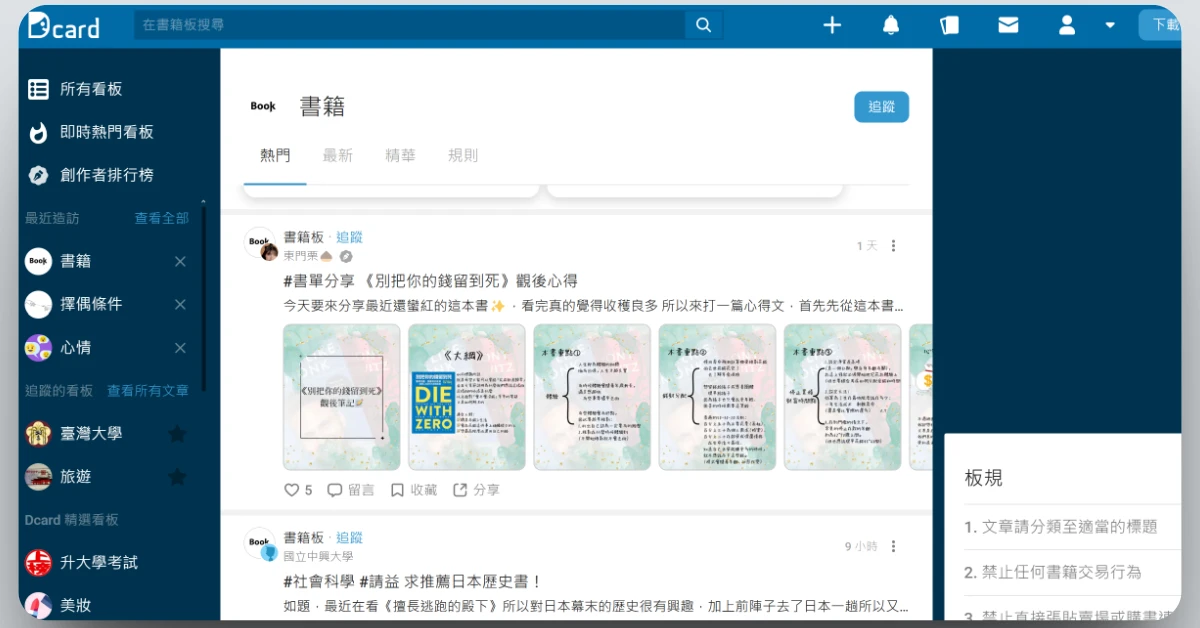Image resolution: width=1200 pixels, height=628 pixels.
Task: Open the 求推薦日本歷史書 post title
Action: point(412,581)
